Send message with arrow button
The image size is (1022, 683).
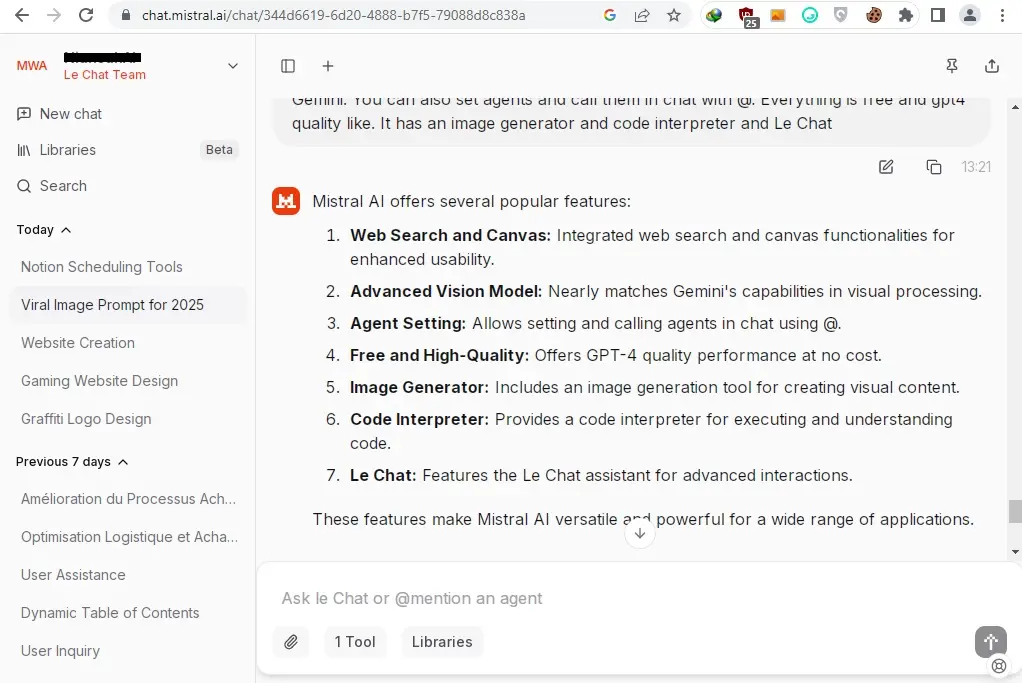[x=991, y=642]
